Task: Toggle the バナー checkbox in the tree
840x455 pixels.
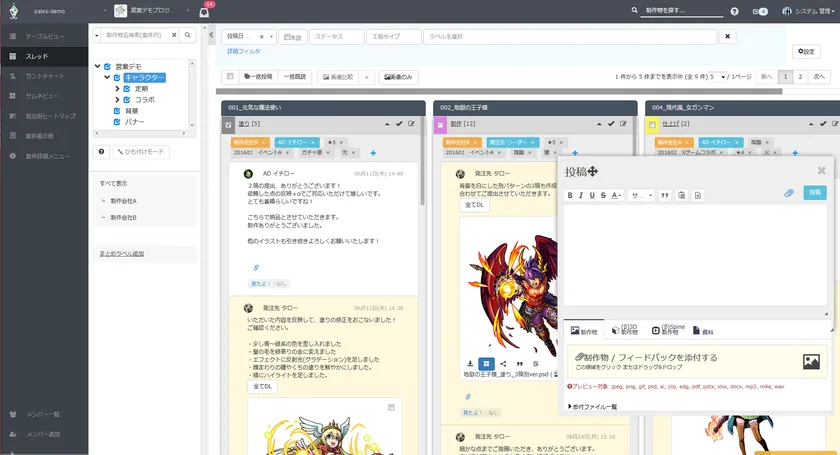Action: coord(117,121)
